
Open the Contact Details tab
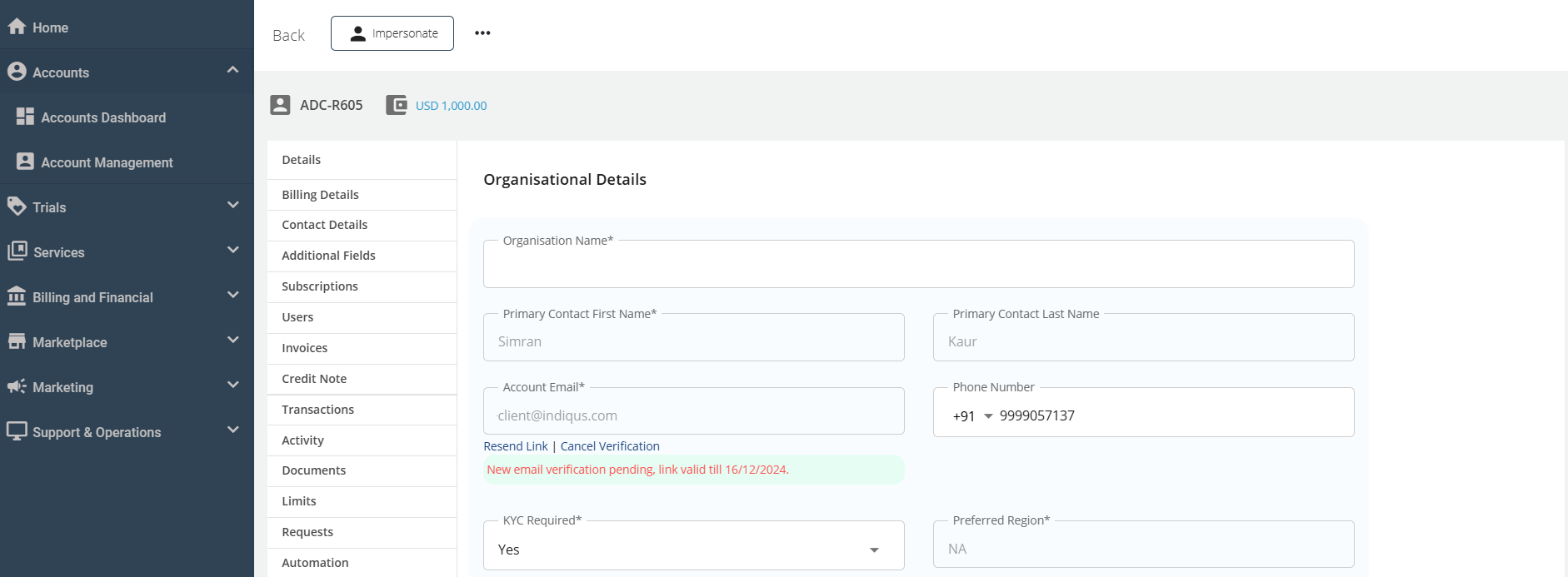(362, 225)
